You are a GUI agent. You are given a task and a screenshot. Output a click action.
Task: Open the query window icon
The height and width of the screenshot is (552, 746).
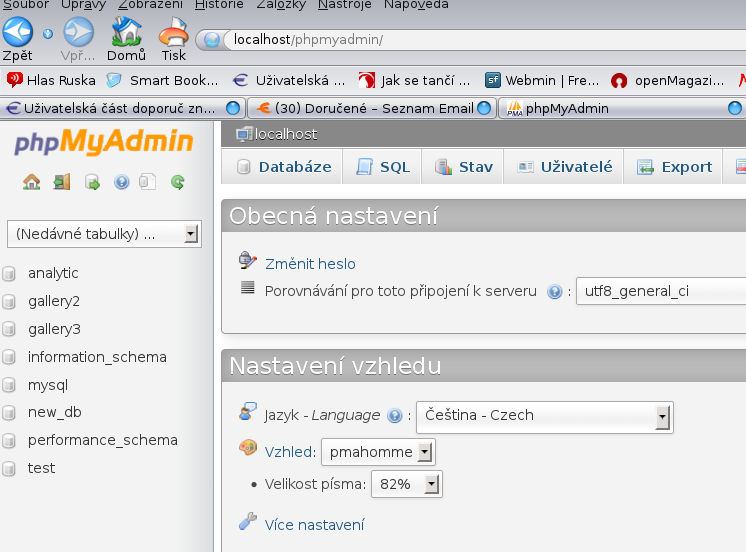click(x=92, y=182)
